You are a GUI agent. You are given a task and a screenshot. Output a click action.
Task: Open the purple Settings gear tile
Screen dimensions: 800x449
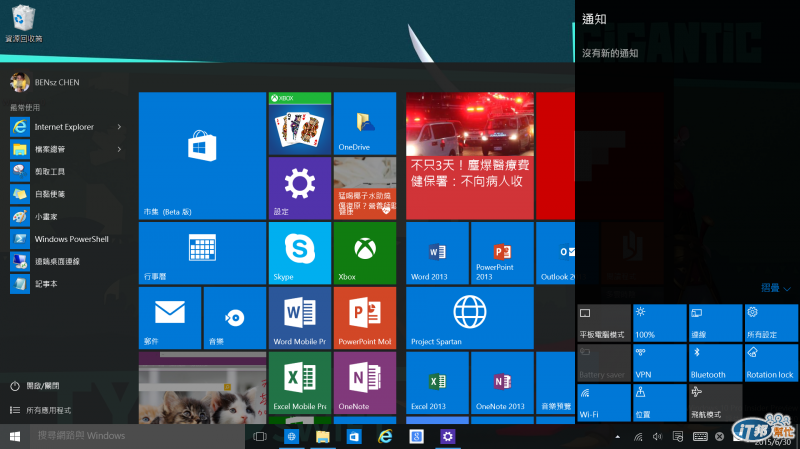(x=300, y=188)
